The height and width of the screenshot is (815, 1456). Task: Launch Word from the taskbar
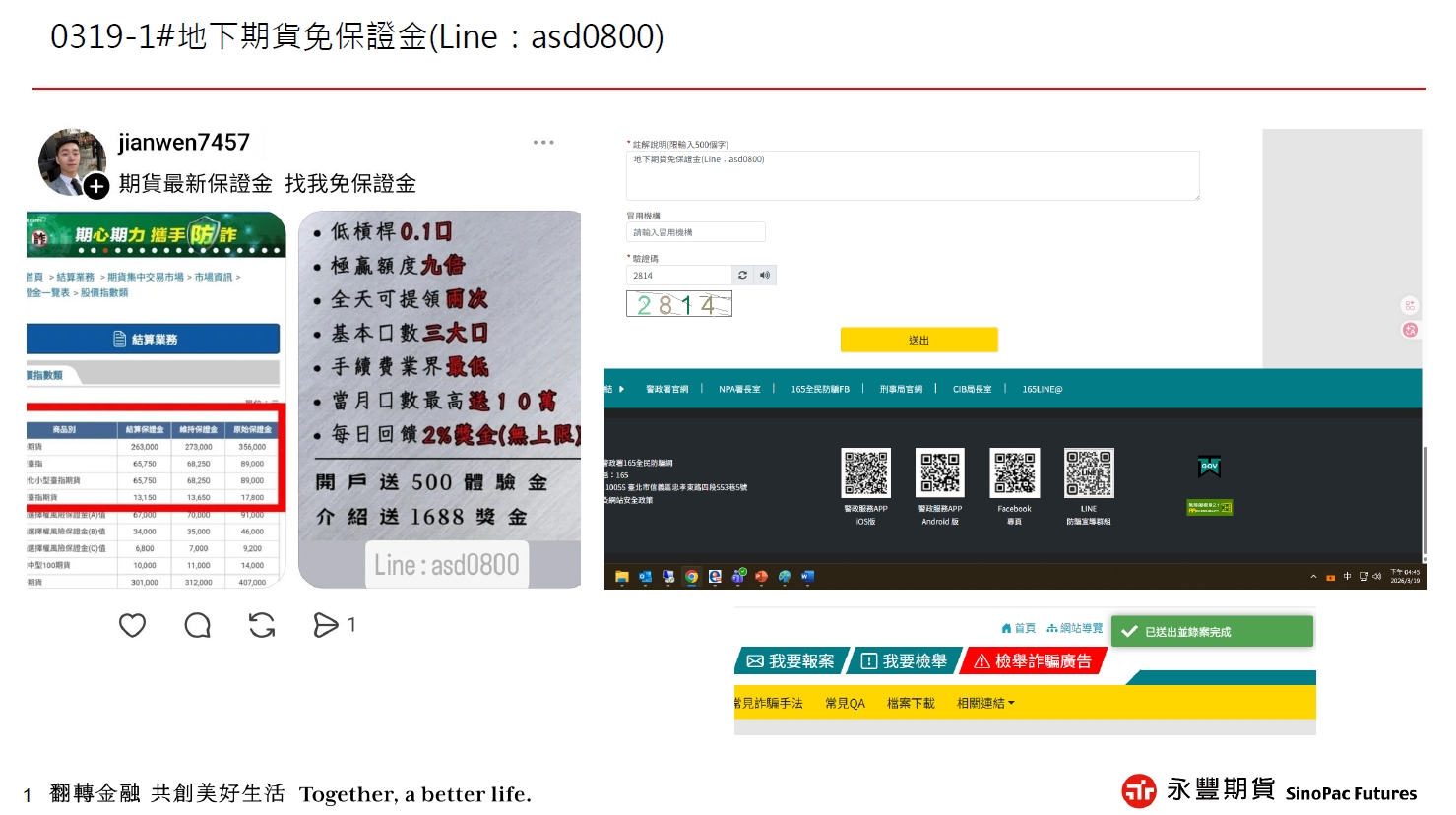pos(807,577)
